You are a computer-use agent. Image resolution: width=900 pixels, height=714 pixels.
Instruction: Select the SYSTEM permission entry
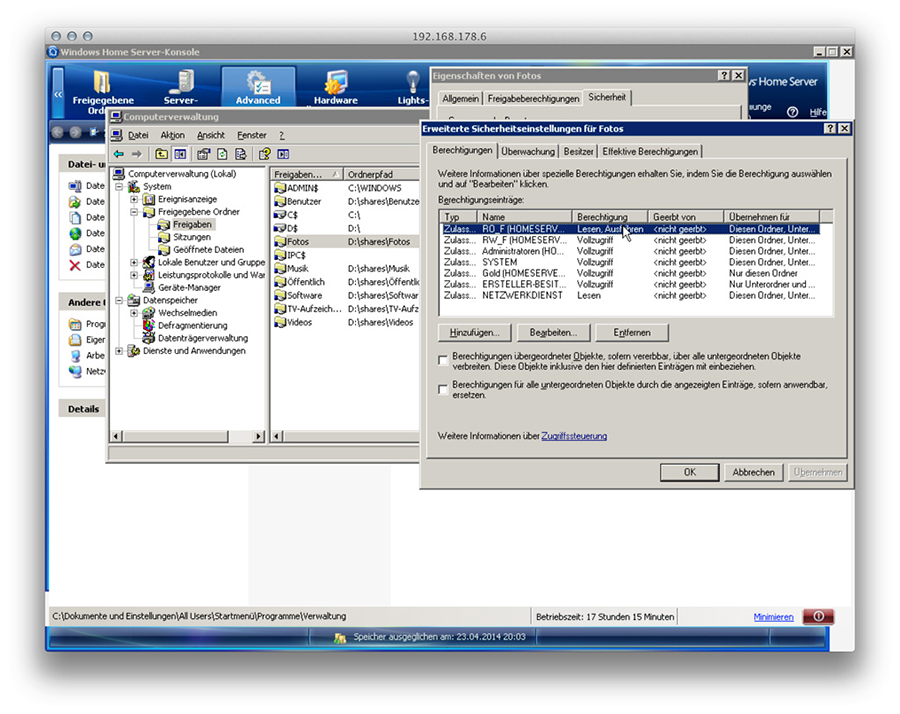tap(631, 262)
